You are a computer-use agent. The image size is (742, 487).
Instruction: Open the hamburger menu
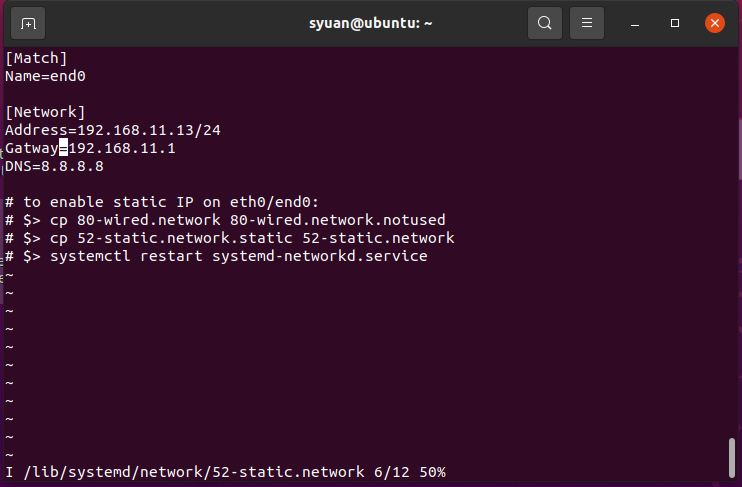point(588,23)
